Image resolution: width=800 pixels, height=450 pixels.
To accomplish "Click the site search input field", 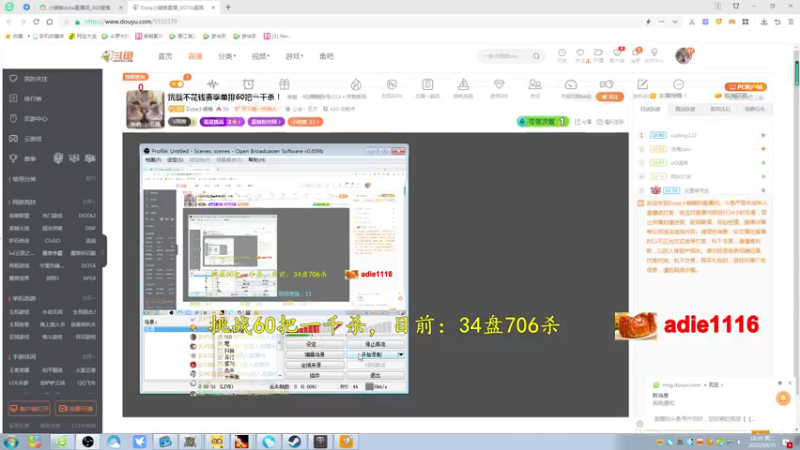I will (505, 56).
